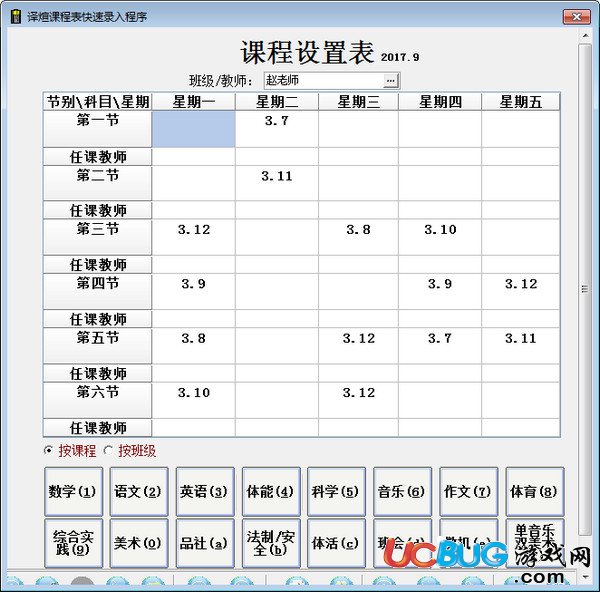Viewport: 600px width, 592px height.
Task: Click the 赵老师 class/teacher field
Action: coord(331,81)
